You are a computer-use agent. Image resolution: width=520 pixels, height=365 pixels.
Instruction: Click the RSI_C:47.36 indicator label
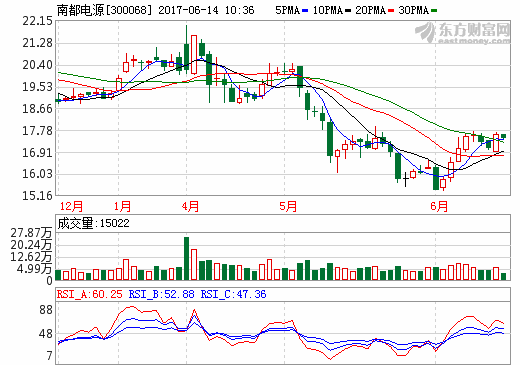(x=233, y=294)
